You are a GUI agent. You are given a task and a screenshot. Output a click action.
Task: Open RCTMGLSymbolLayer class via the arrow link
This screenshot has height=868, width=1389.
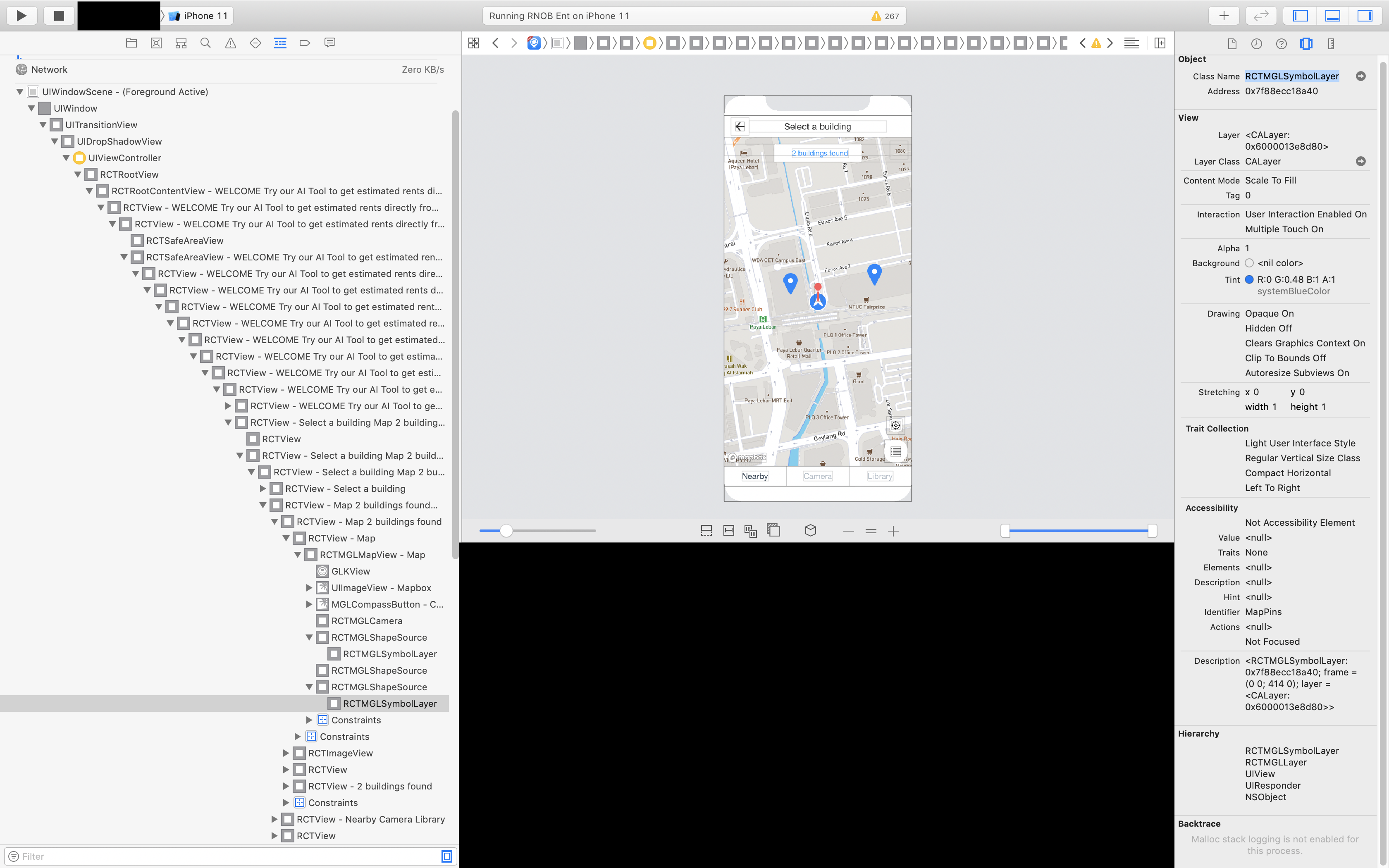(x=1360, y=76)
